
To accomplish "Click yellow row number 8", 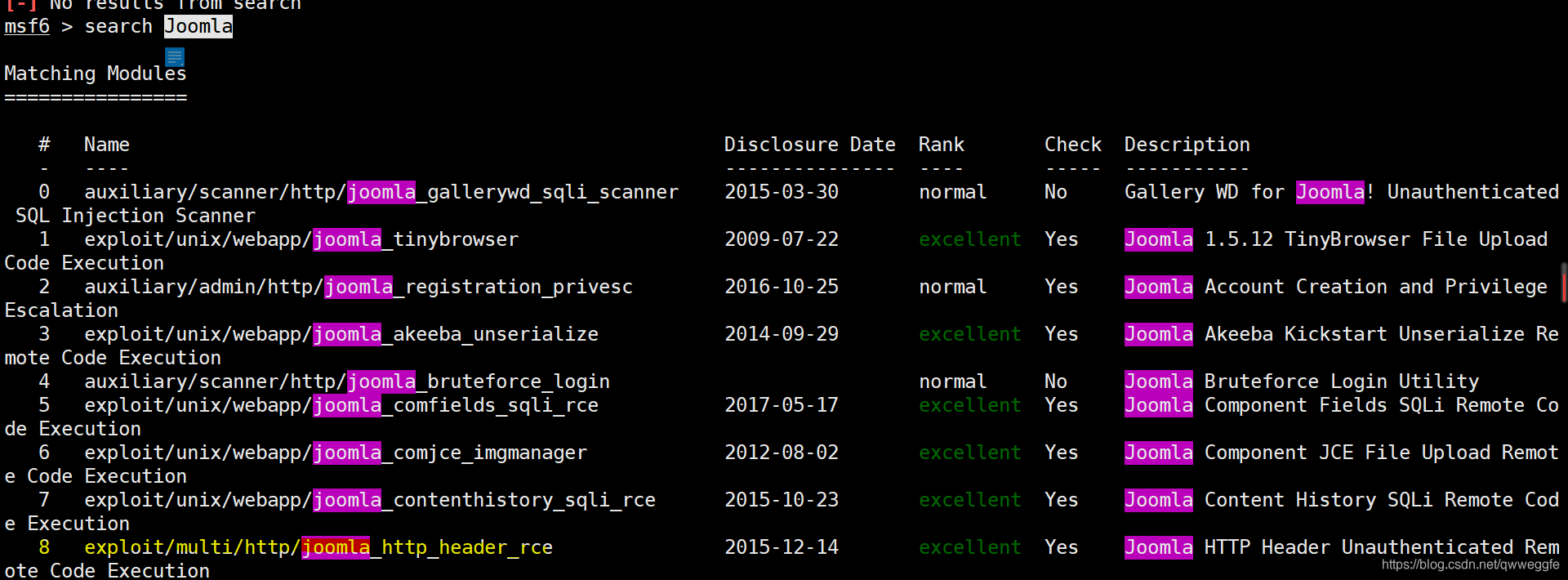I will click(x=44, y=547).
